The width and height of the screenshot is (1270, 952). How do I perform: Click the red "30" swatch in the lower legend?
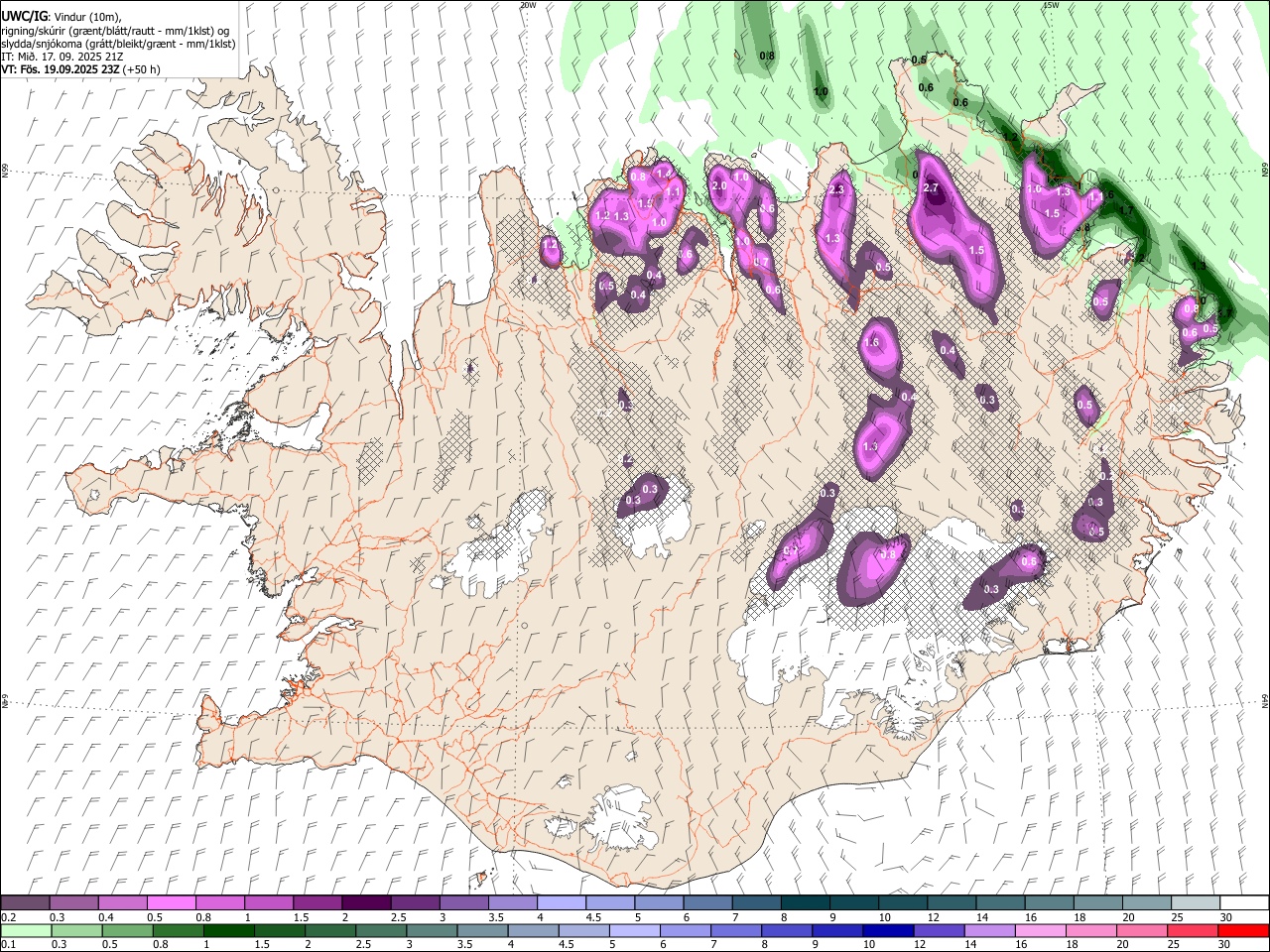[1242, 930]
